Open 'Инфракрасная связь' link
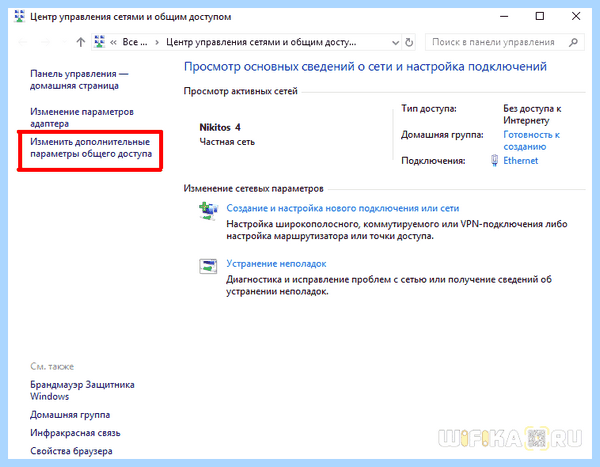The image size is (600, 467). tap(75, 433)
